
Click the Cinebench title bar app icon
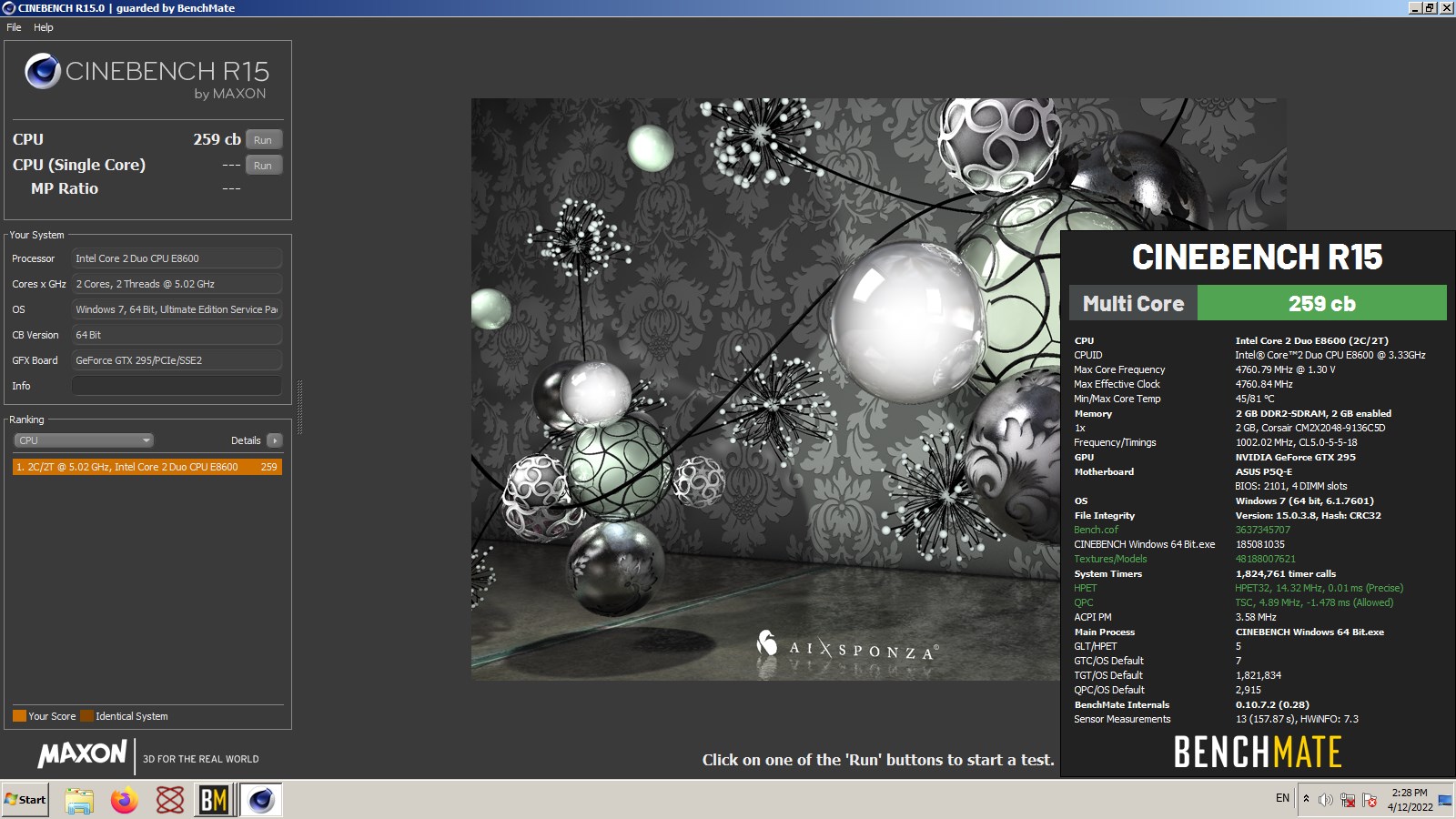coord(9,8)
